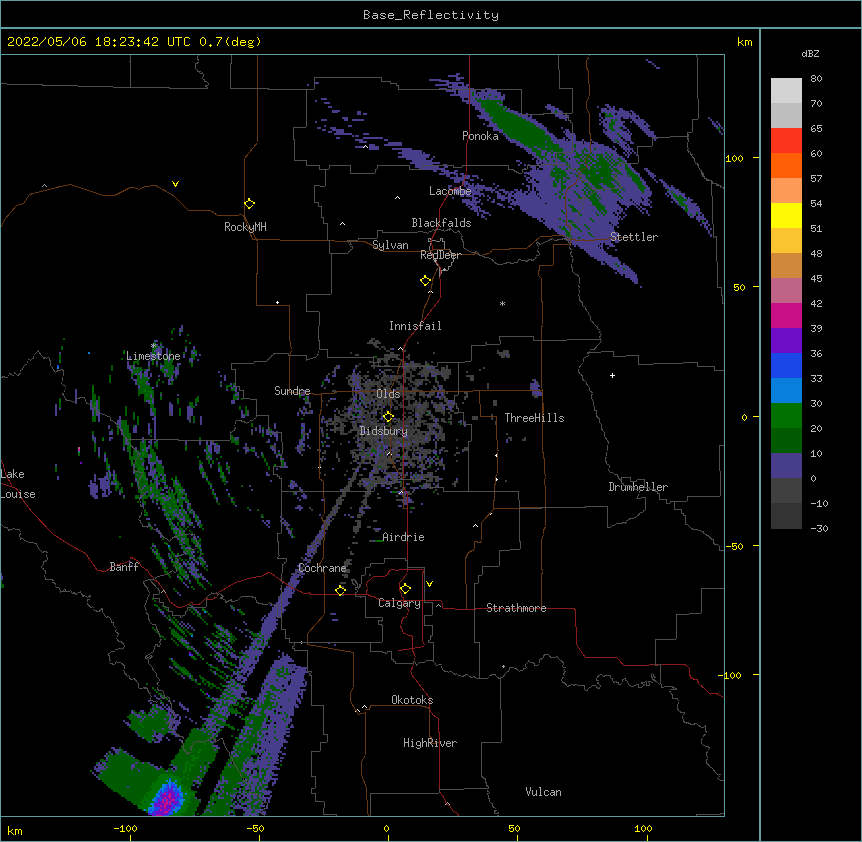Screen dimensions: 862x842
Task: Click the -100 right-axis tick label
Action: 731,675
